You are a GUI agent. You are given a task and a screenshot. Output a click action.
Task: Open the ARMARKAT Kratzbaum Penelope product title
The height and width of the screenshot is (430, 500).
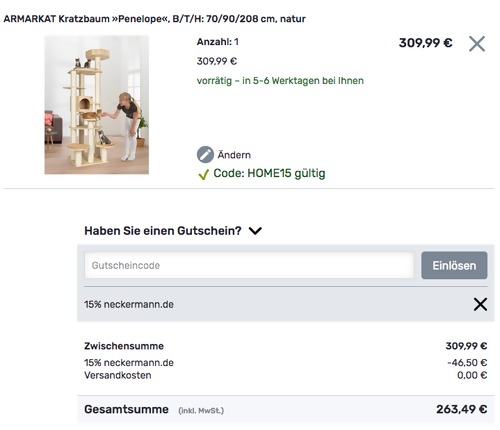154,19
